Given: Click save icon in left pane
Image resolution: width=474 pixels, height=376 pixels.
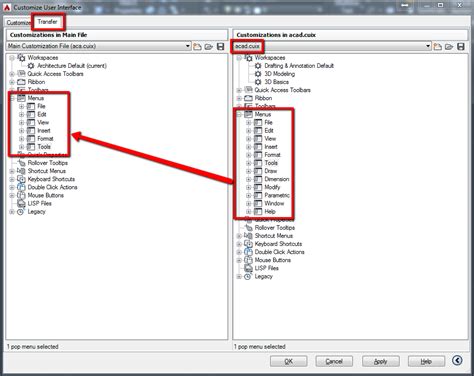Looking at the screenshot, I should 220,46.
